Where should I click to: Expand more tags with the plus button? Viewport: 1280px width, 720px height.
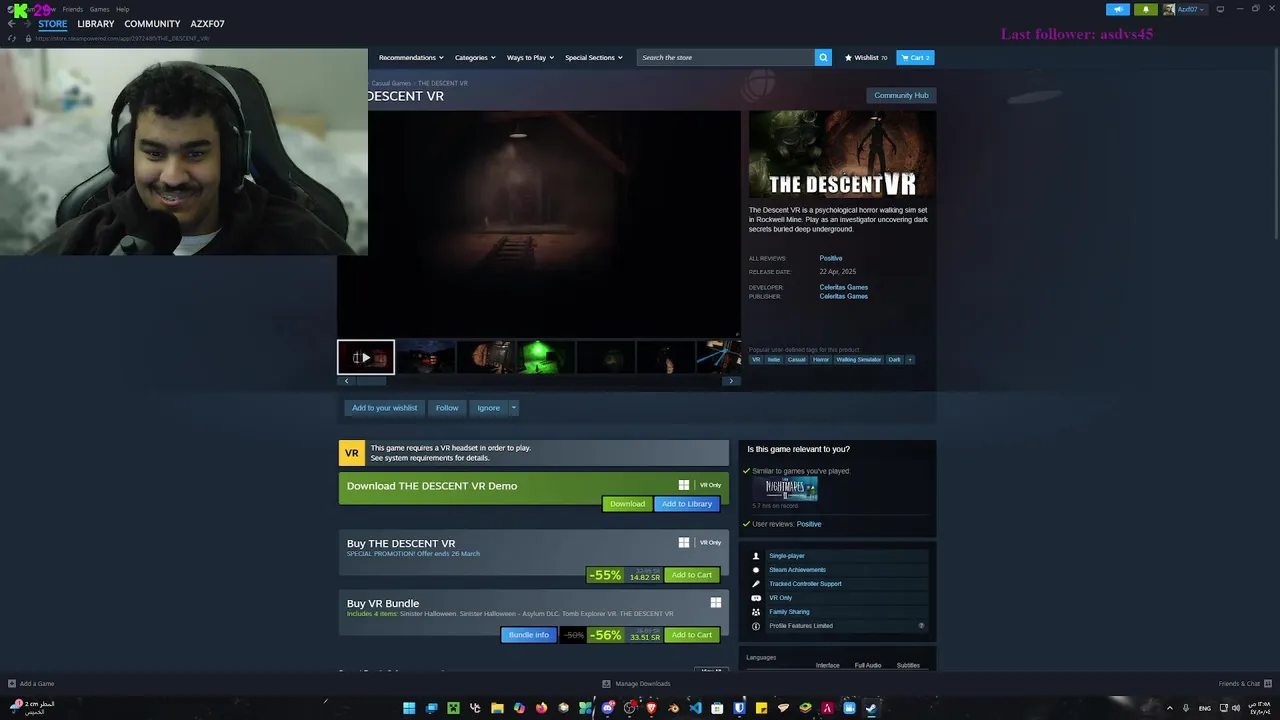click(909, 359)
